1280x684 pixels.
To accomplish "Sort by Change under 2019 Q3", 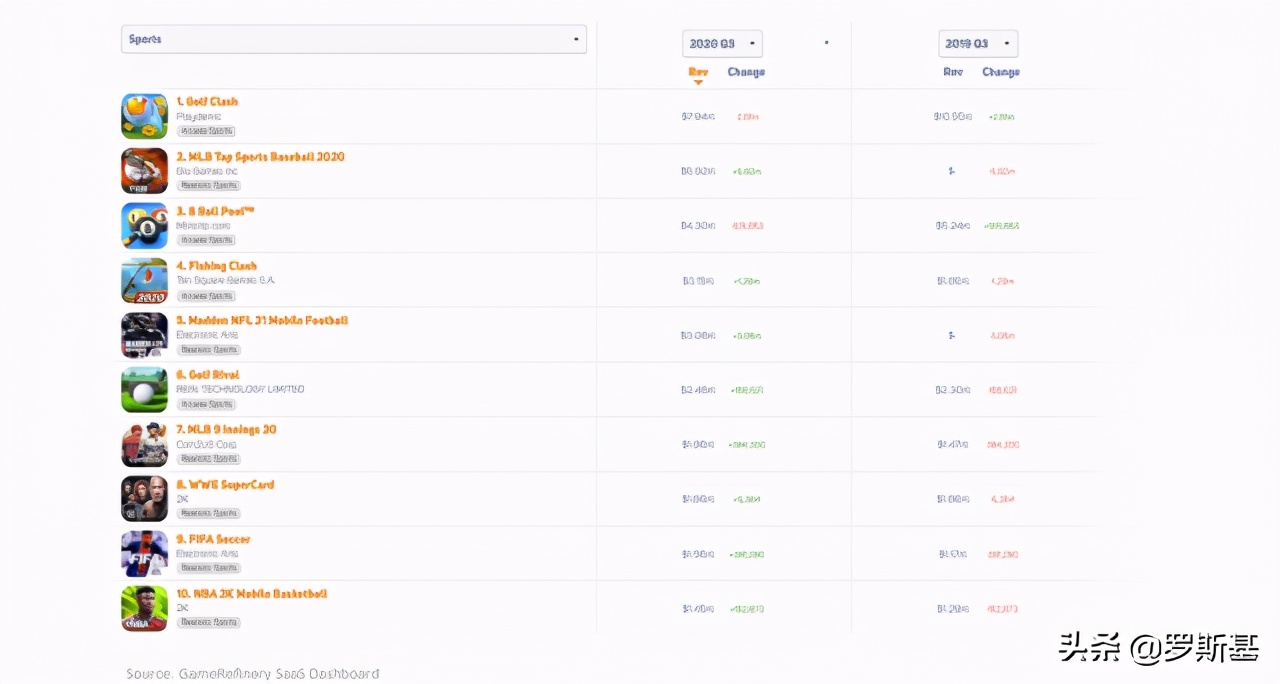I will tap(1001, 72).
